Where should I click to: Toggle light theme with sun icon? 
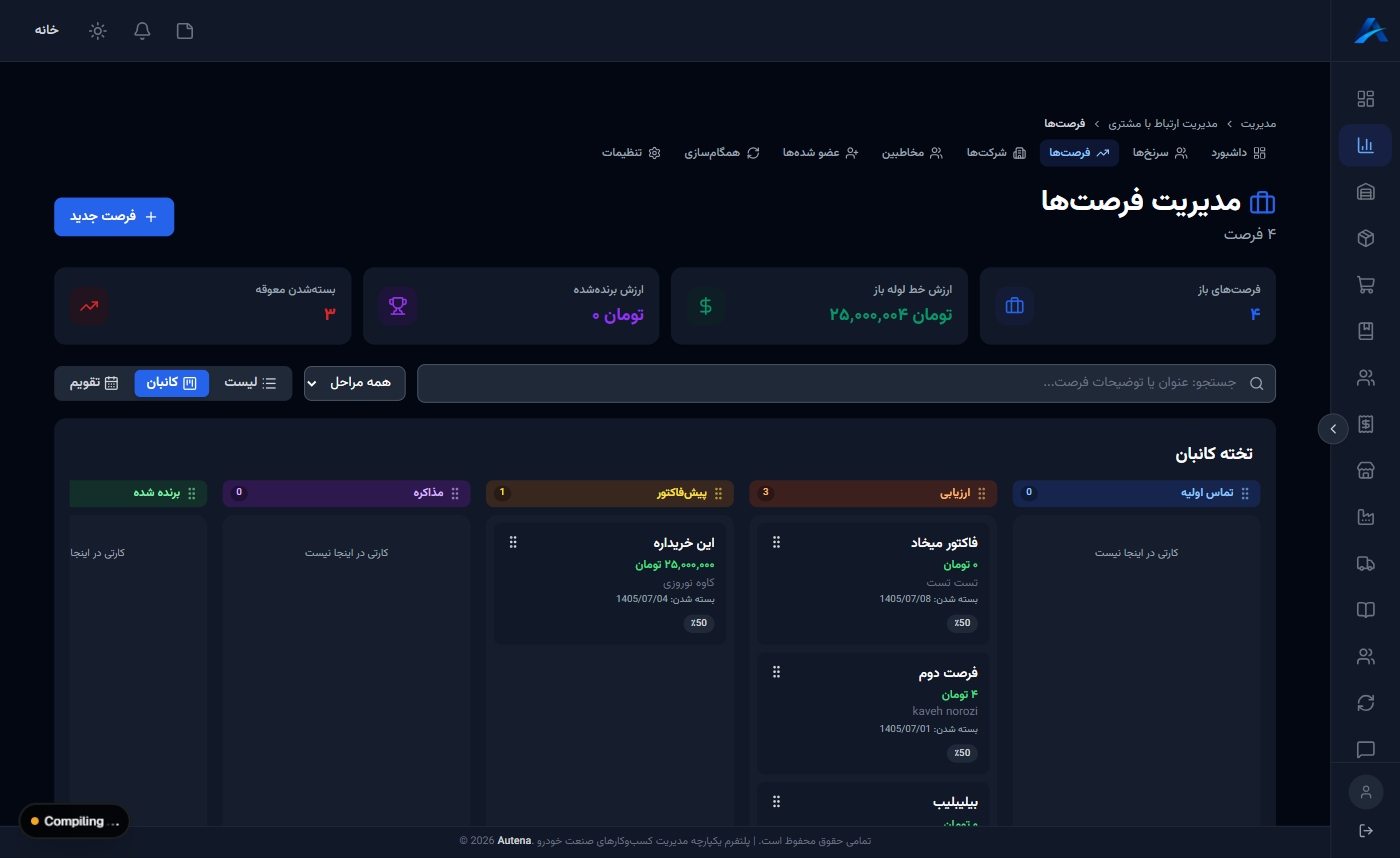click(x=97, y=31)
